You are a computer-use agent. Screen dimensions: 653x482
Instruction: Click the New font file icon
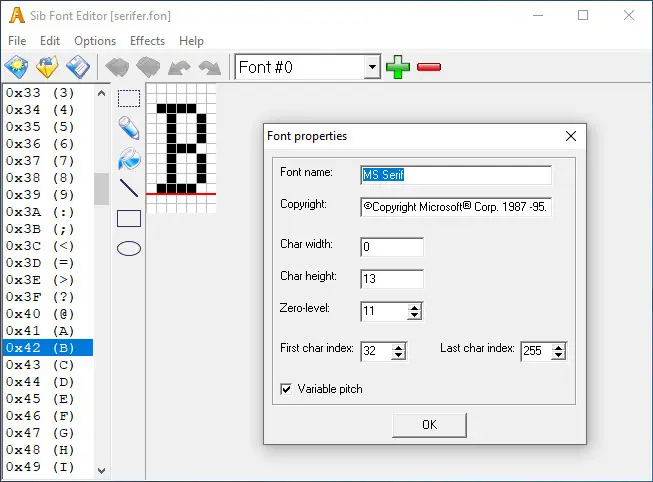tap(16, 67)
